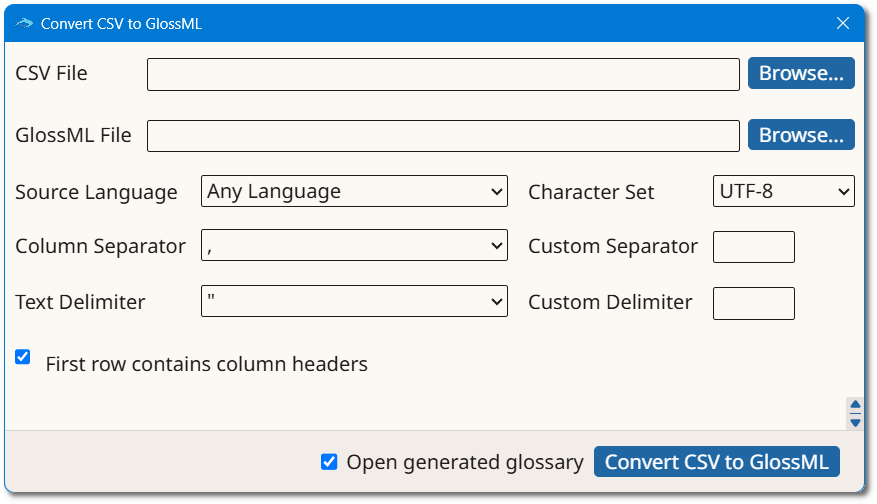Click the GlossML File path input field
The height and width of the screenshot is (504, 877).
tap(443, 136)
